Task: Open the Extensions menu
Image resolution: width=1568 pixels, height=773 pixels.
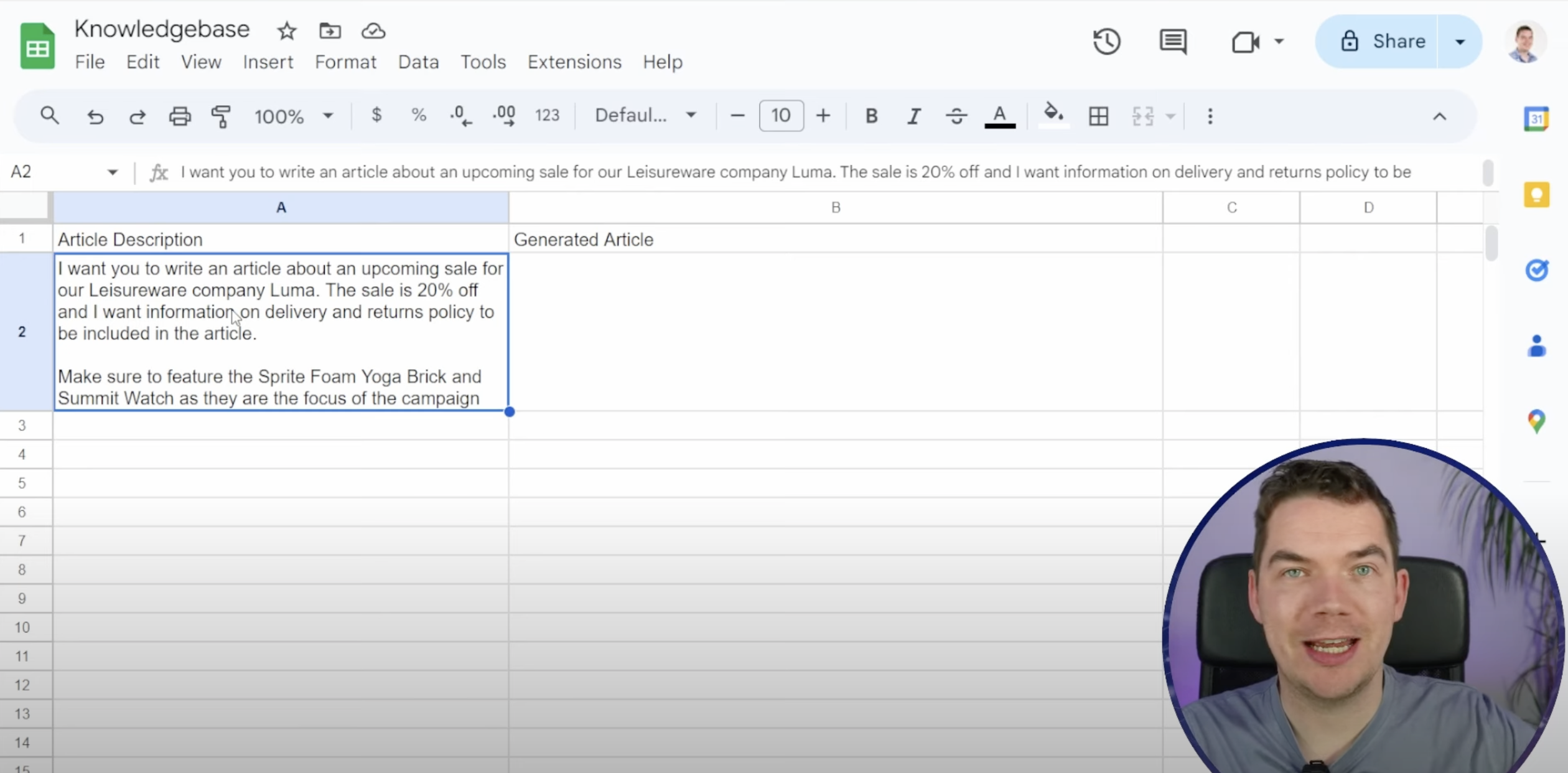Action: pos(574,62)
